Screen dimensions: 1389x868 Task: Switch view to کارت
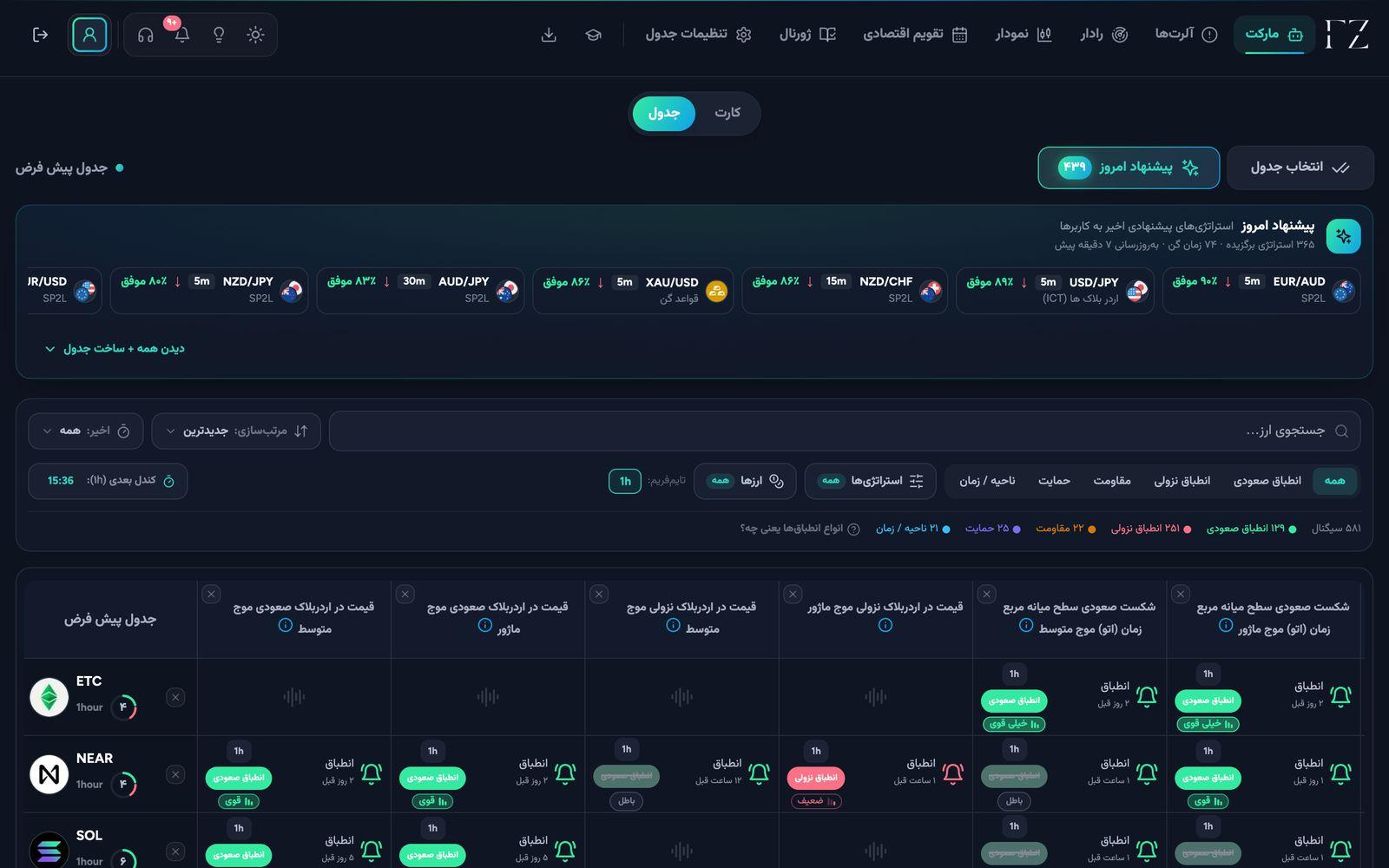(x=727, y=113)
